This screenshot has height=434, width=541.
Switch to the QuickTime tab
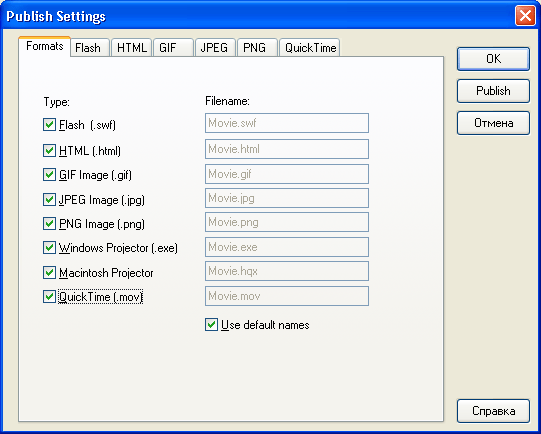pos(310,48)
